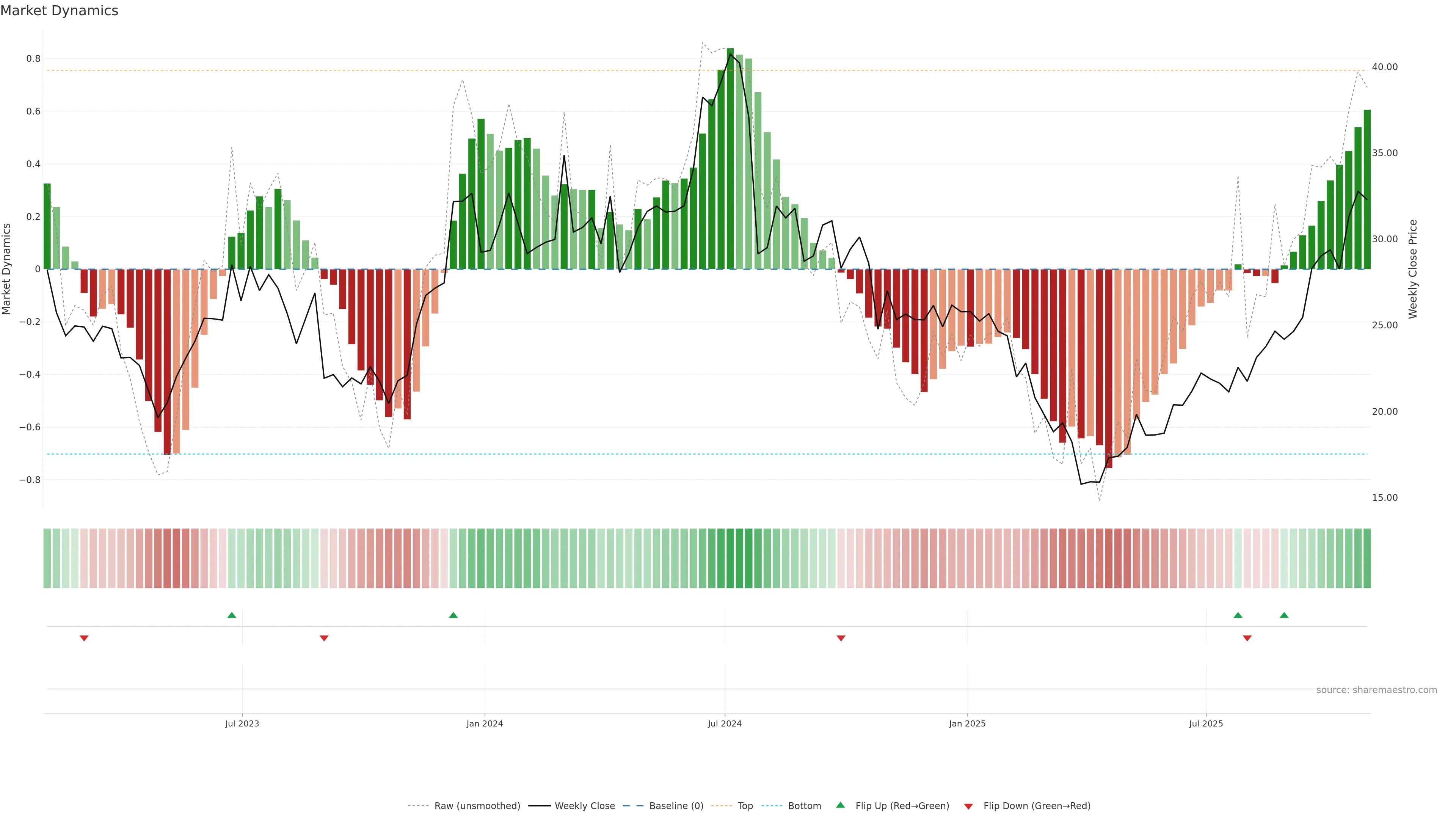Viewport: 1456px width, 819px height.
Task: Click the darkest green heatmap cell near Jul 2024
Action: pos(730,559)
